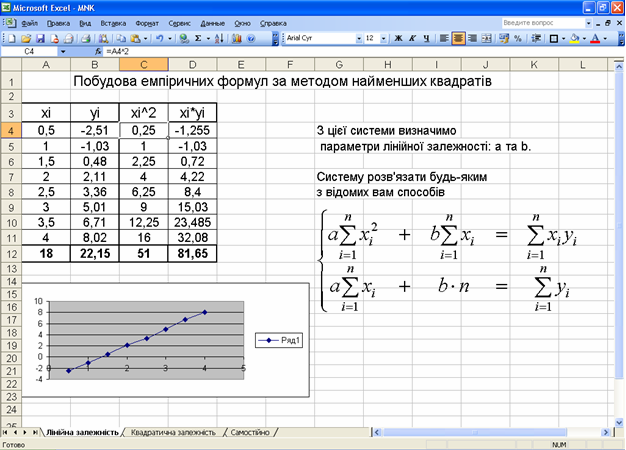The height and width of the screenshot is (450, 626).
Task: Select row 12 header
Action: pos(11,254)
